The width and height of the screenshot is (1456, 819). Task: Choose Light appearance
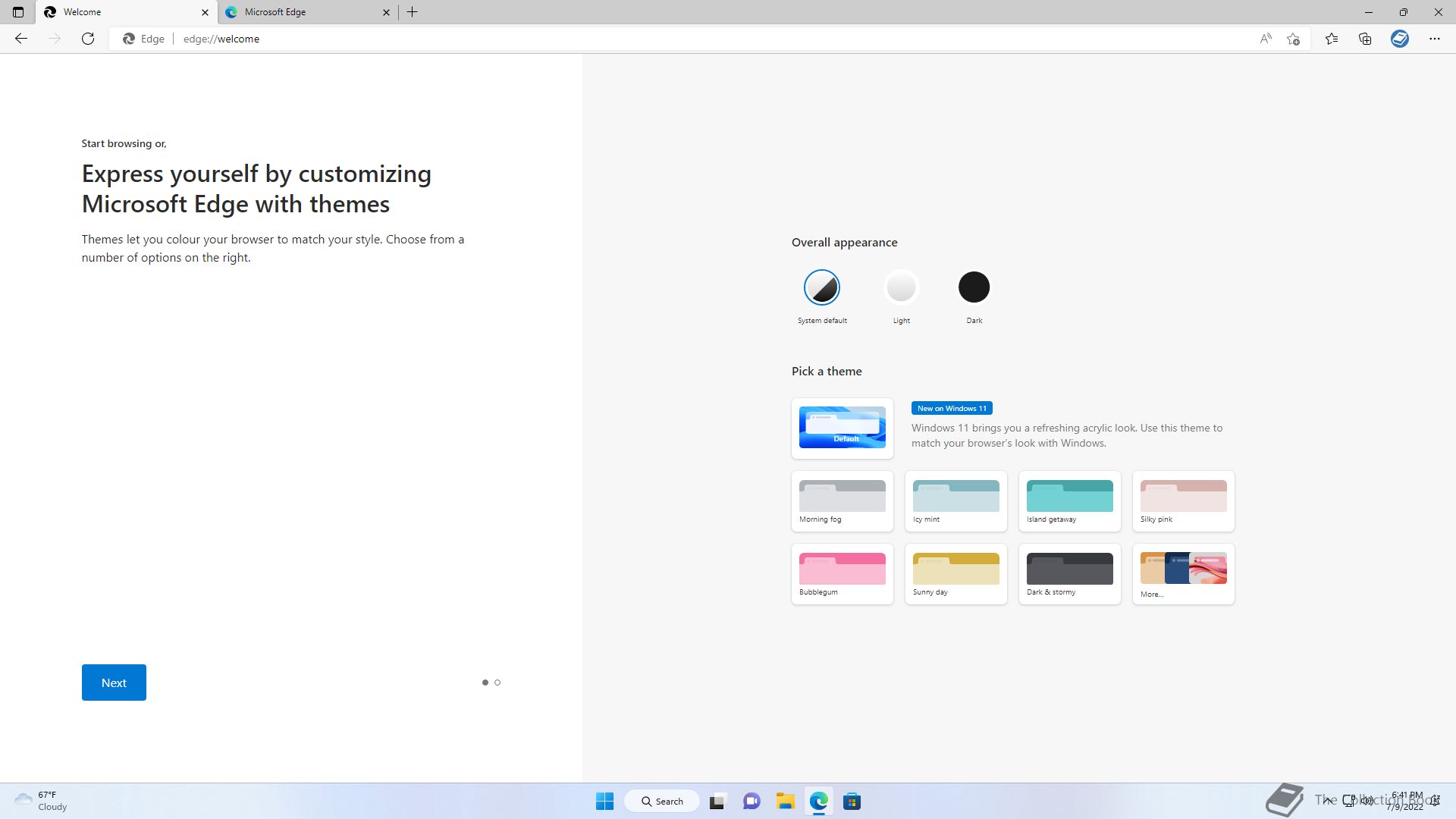point(902,287)
